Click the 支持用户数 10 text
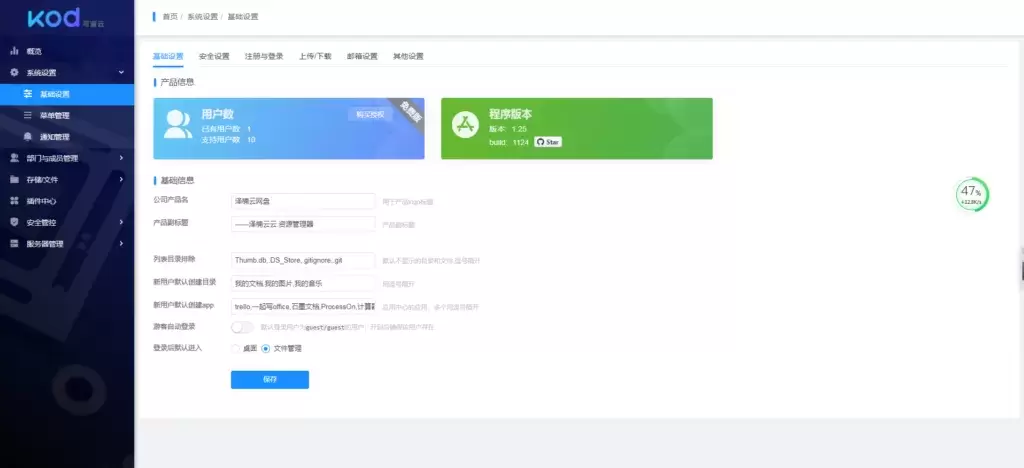This screenshot has width=1024, height=468. (228, 140)
